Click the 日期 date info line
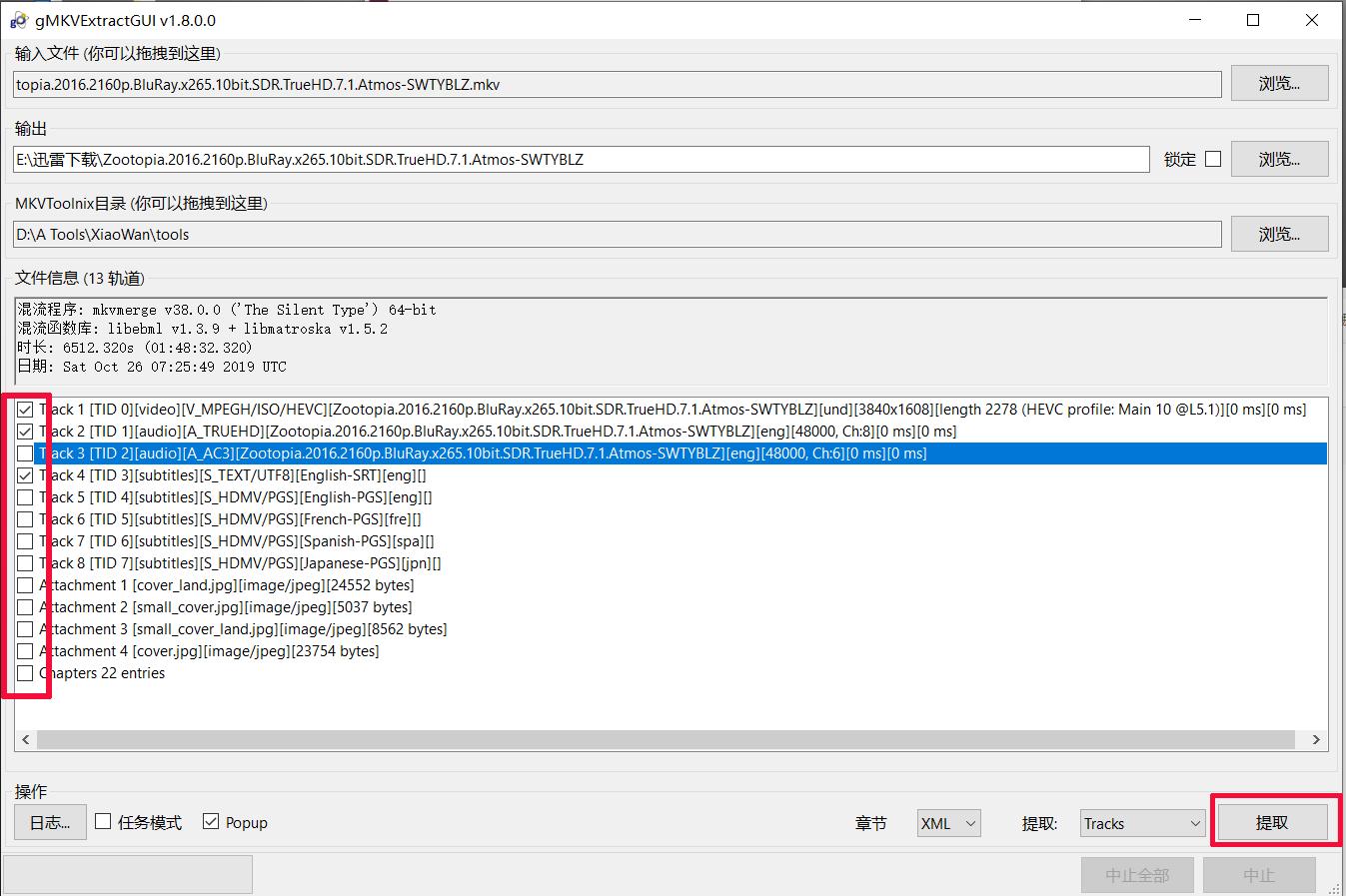The height and width of the screenshot is (896, 1346). 152,367
